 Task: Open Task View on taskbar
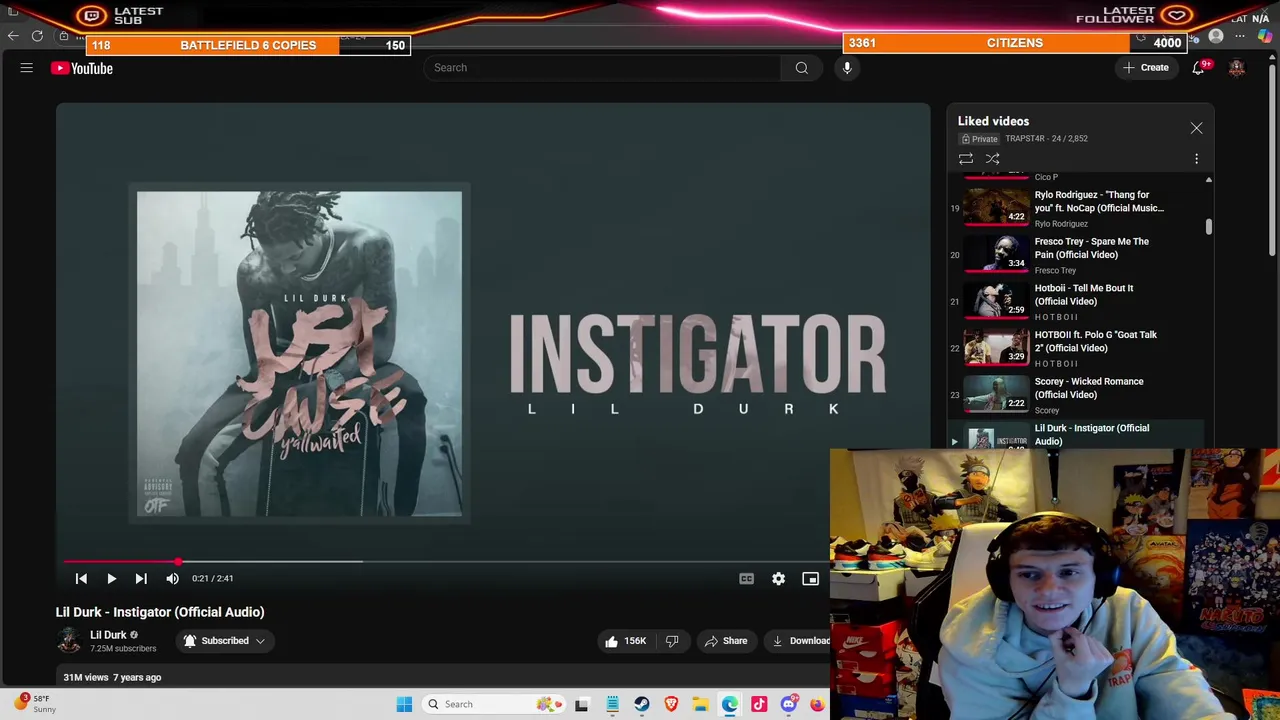pos(582,704)
